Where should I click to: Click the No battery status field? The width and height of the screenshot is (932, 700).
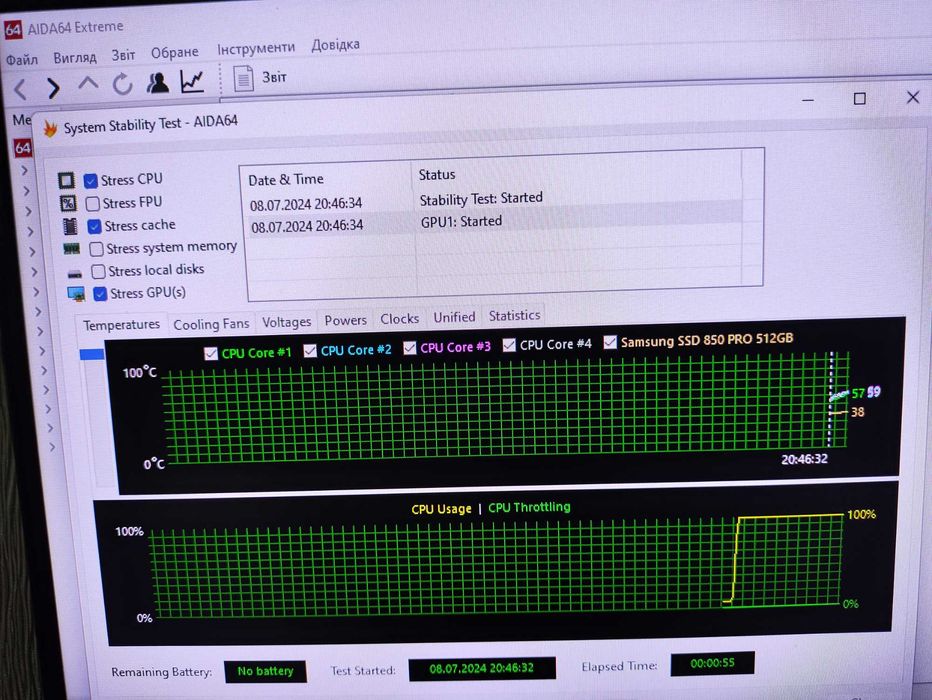[x=265, y=671]
